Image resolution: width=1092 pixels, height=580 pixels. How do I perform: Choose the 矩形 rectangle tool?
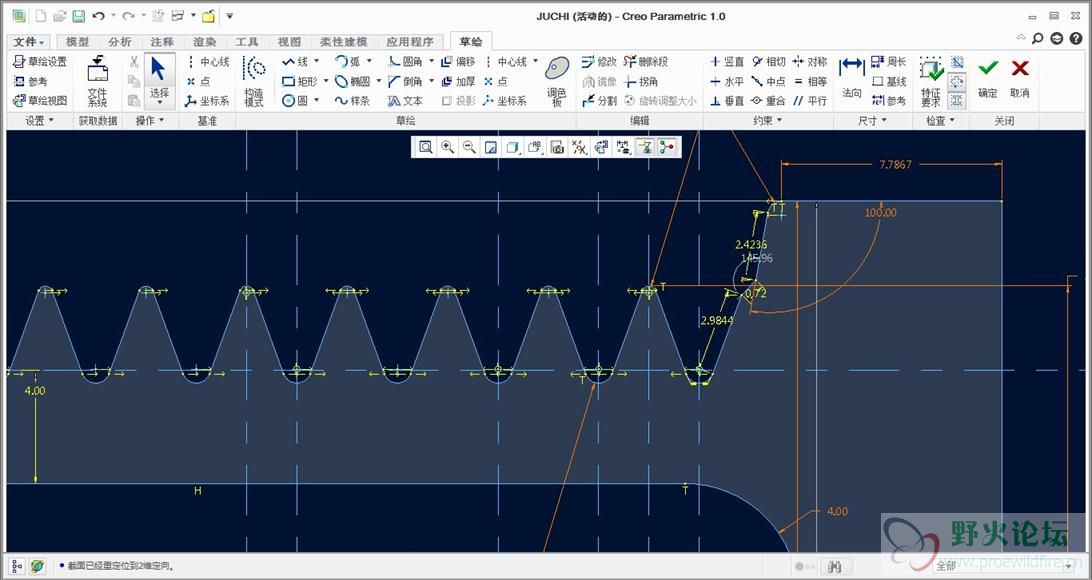(299, 81)
